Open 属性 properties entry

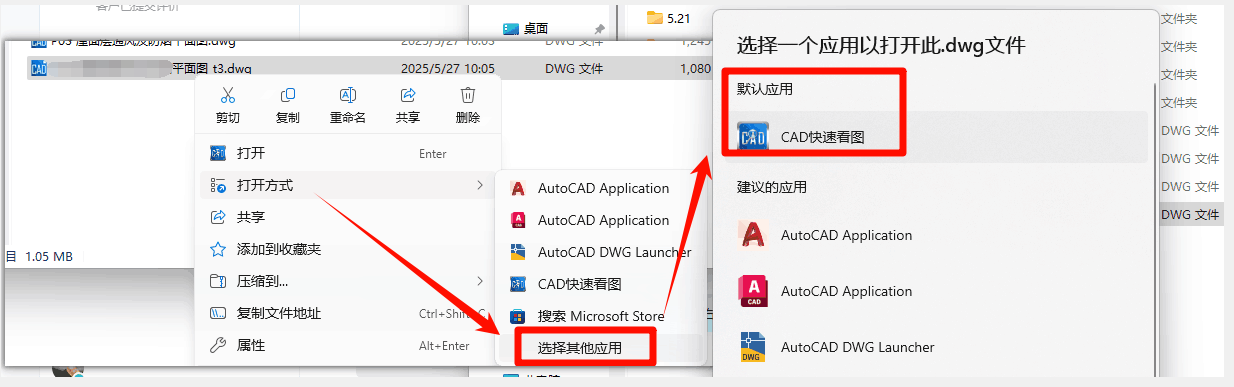(x=347, y=345)
